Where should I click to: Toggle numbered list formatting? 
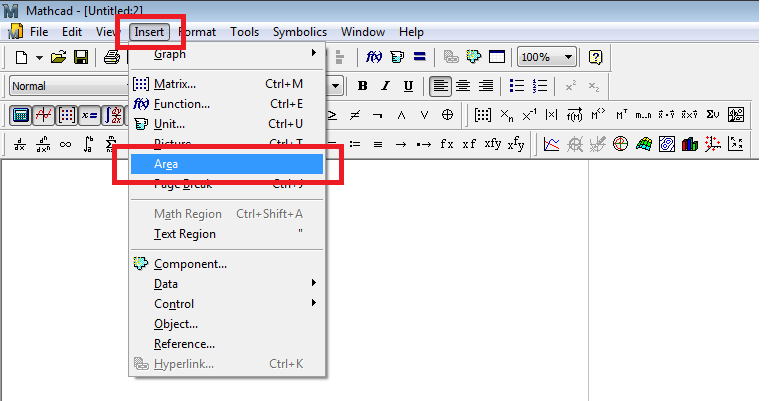click(540, 86)
